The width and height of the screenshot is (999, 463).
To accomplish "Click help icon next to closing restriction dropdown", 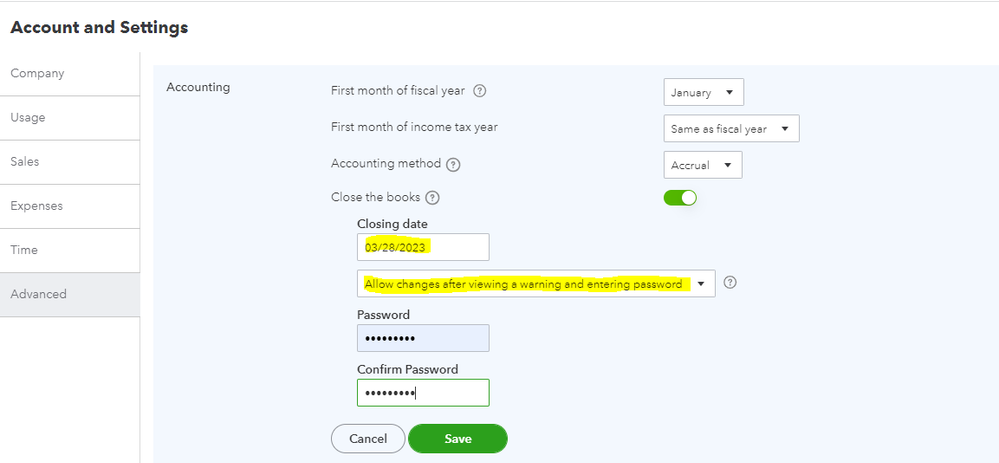I will pos(730,283).
